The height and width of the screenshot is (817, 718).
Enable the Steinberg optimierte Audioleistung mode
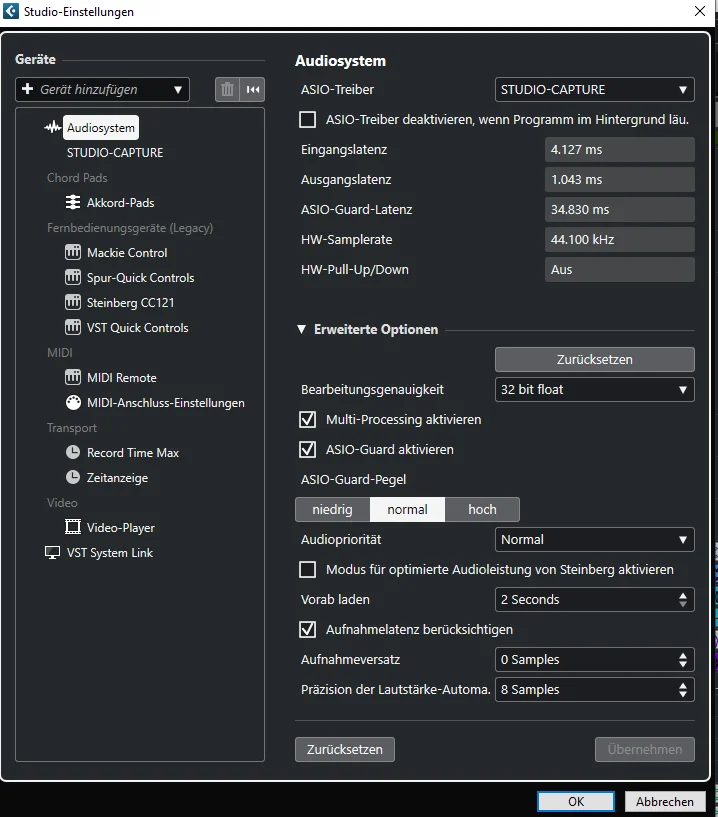tap(307, 570)
